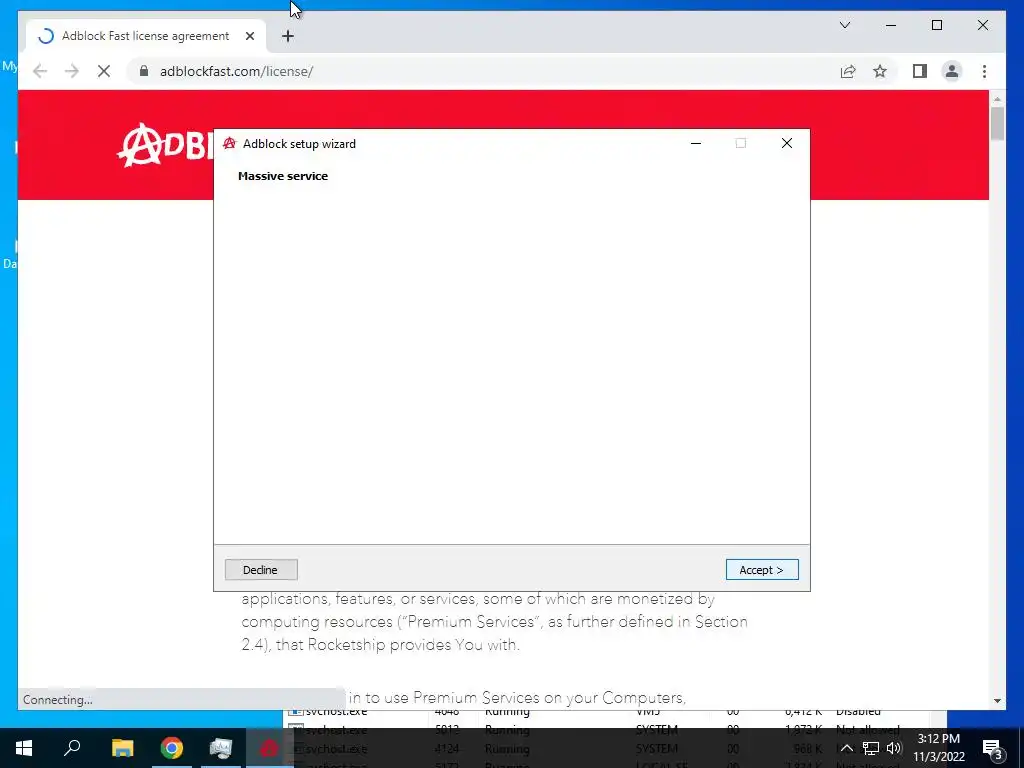
Task: Open the Chrome three-dot menu
Action: click(984, 71)
